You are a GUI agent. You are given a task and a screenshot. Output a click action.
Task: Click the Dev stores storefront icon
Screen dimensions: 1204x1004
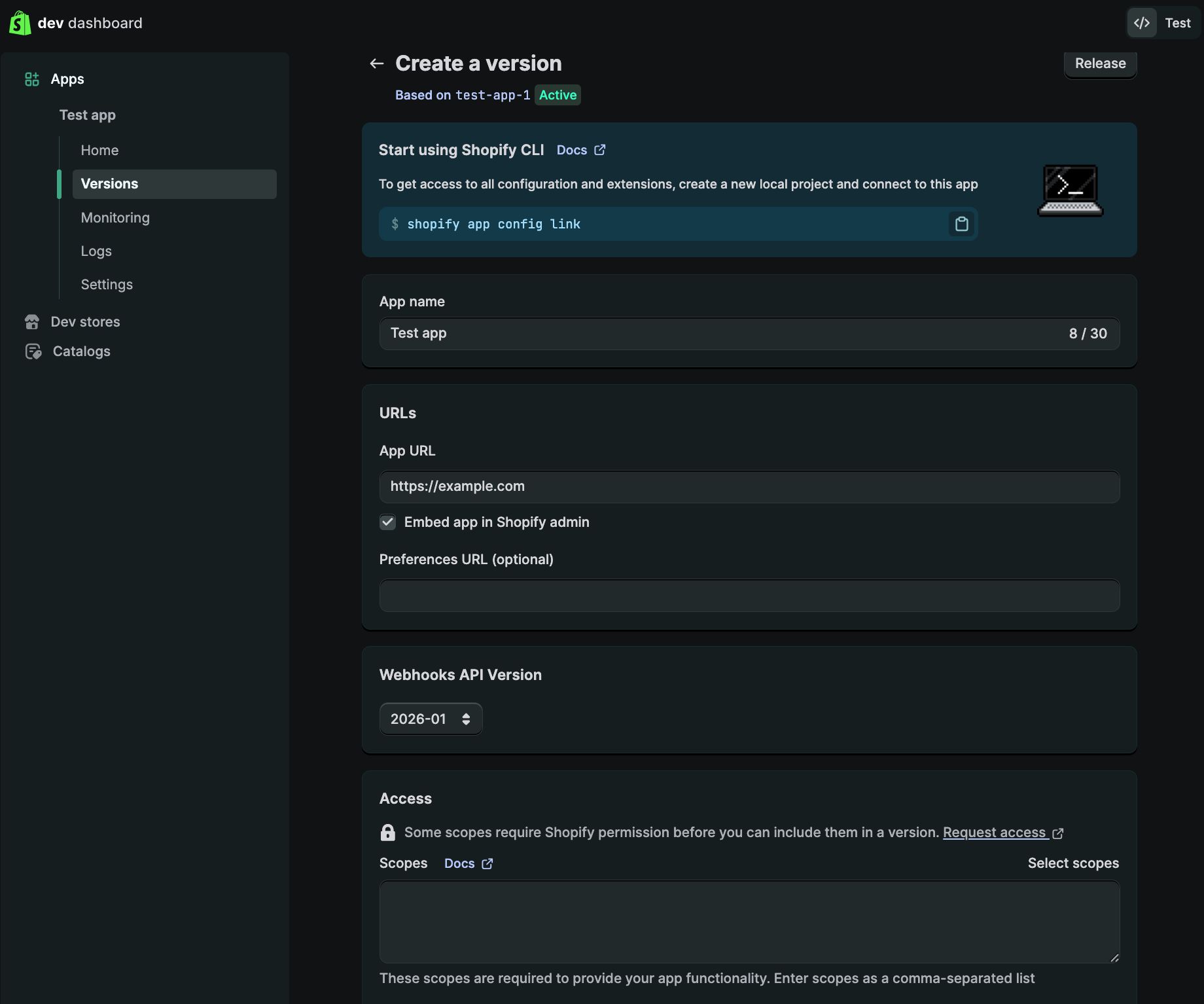[x=32, y=322]
